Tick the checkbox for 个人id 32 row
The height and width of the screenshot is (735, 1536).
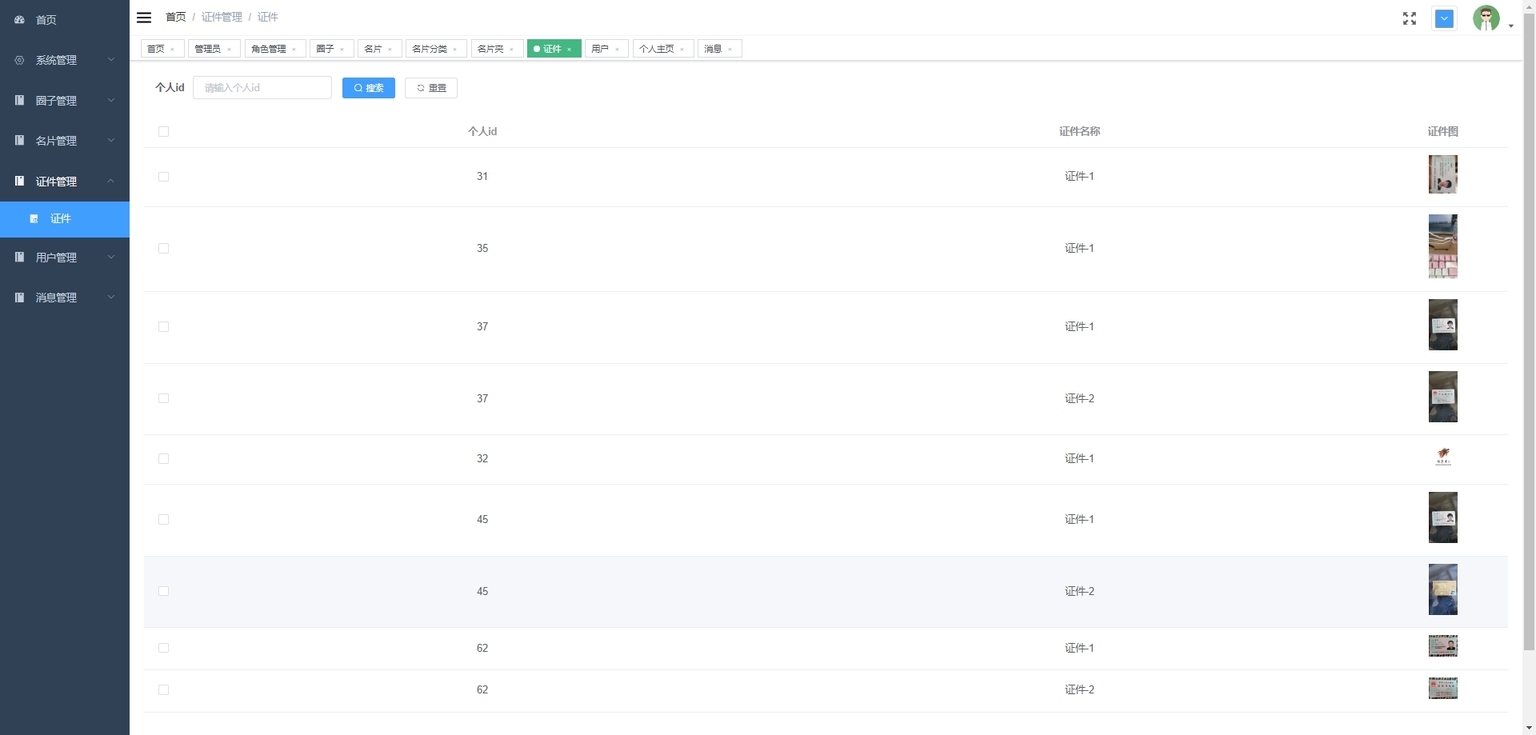click(x=164, y=459)
